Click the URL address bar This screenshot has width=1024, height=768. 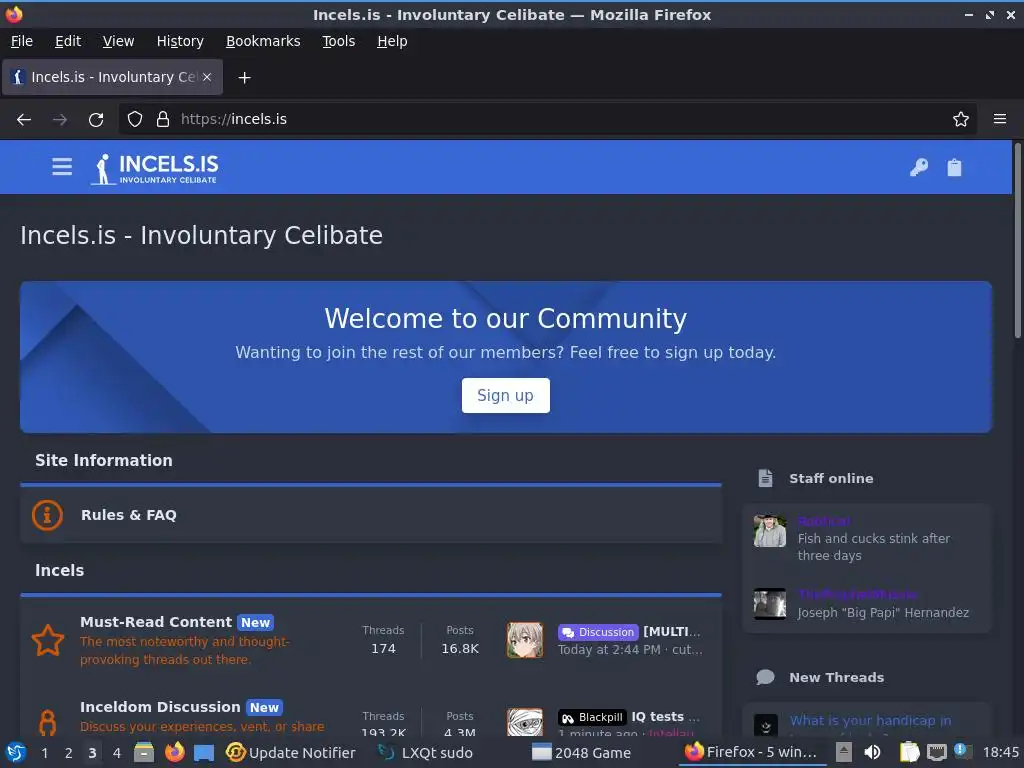click(x=547, y=120)
